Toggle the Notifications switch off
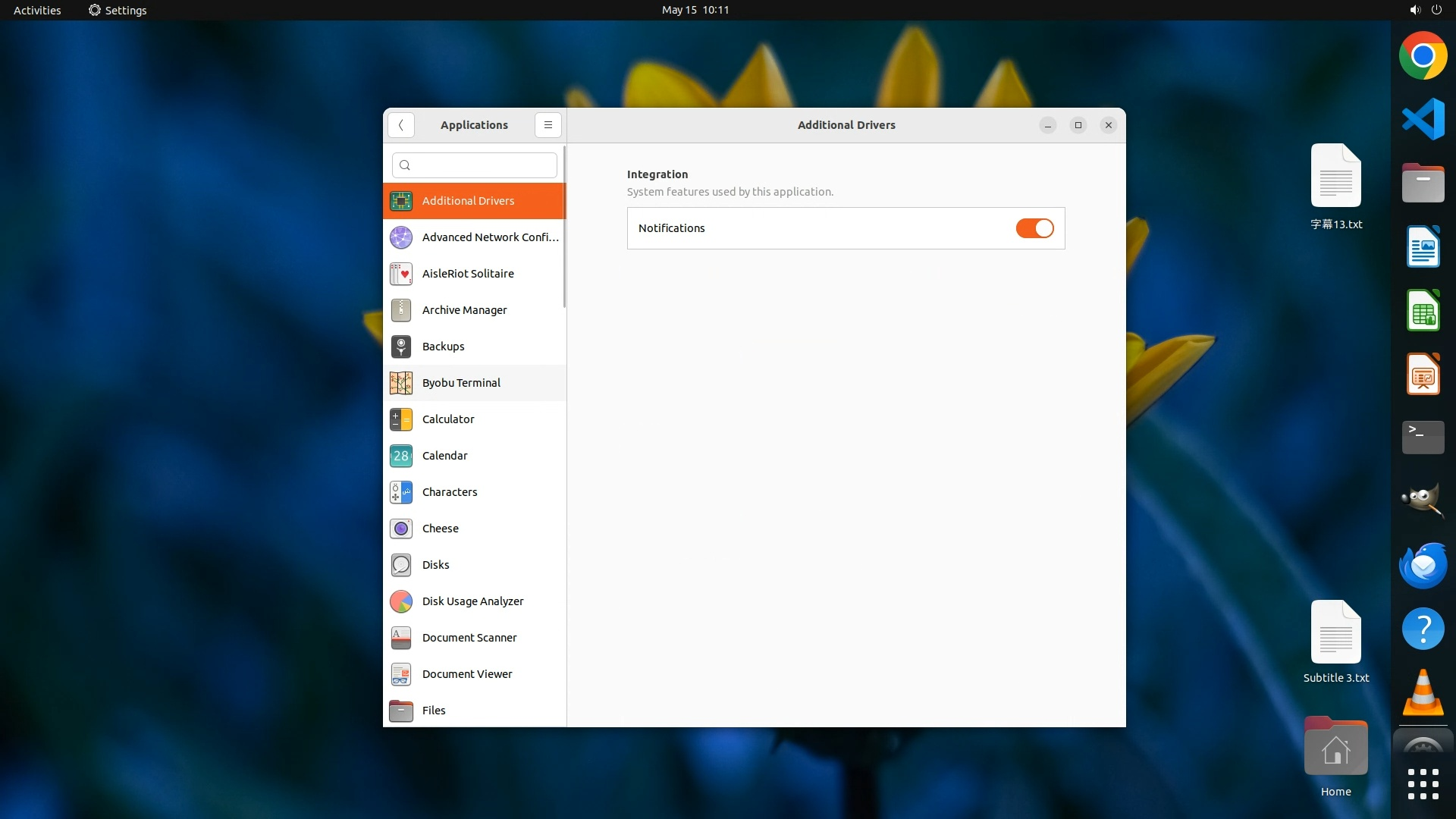The width and height of the screenshot is (1456, 819). (1034, 228)
